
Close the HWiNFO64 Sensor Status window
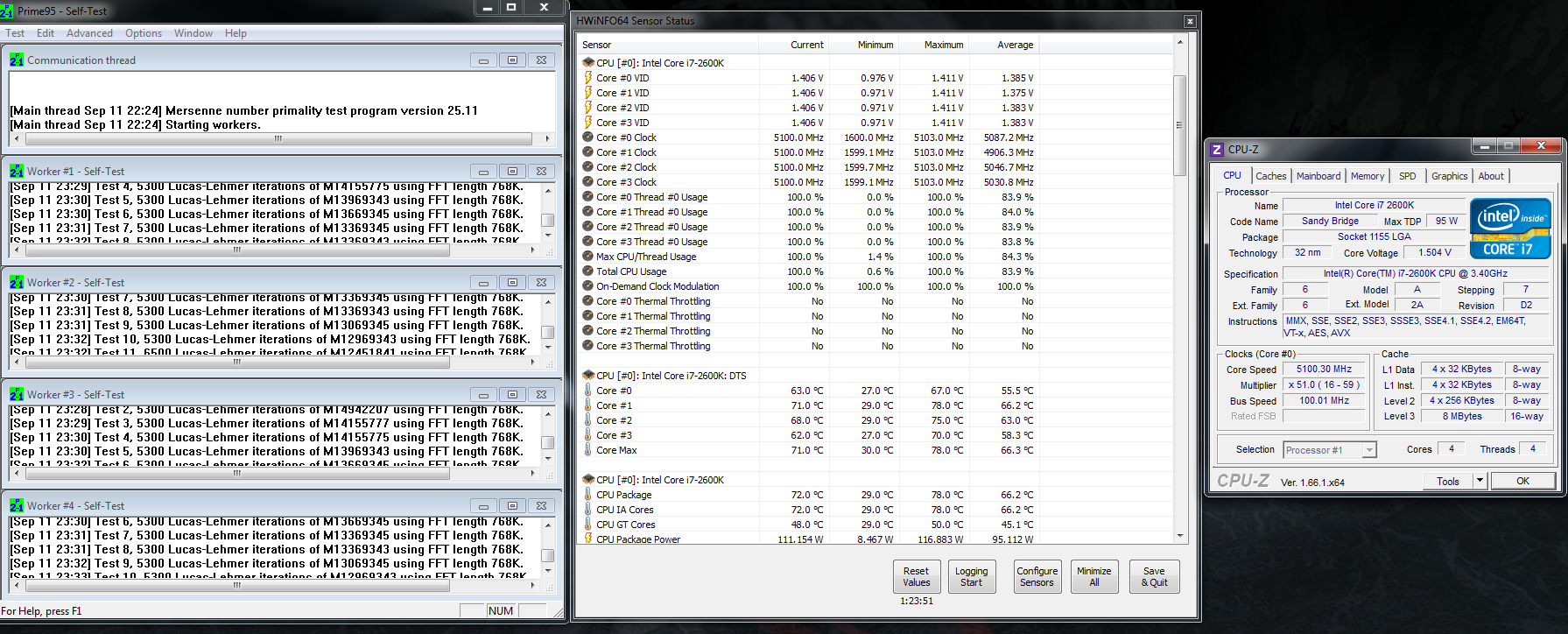tap(1189, 21)
